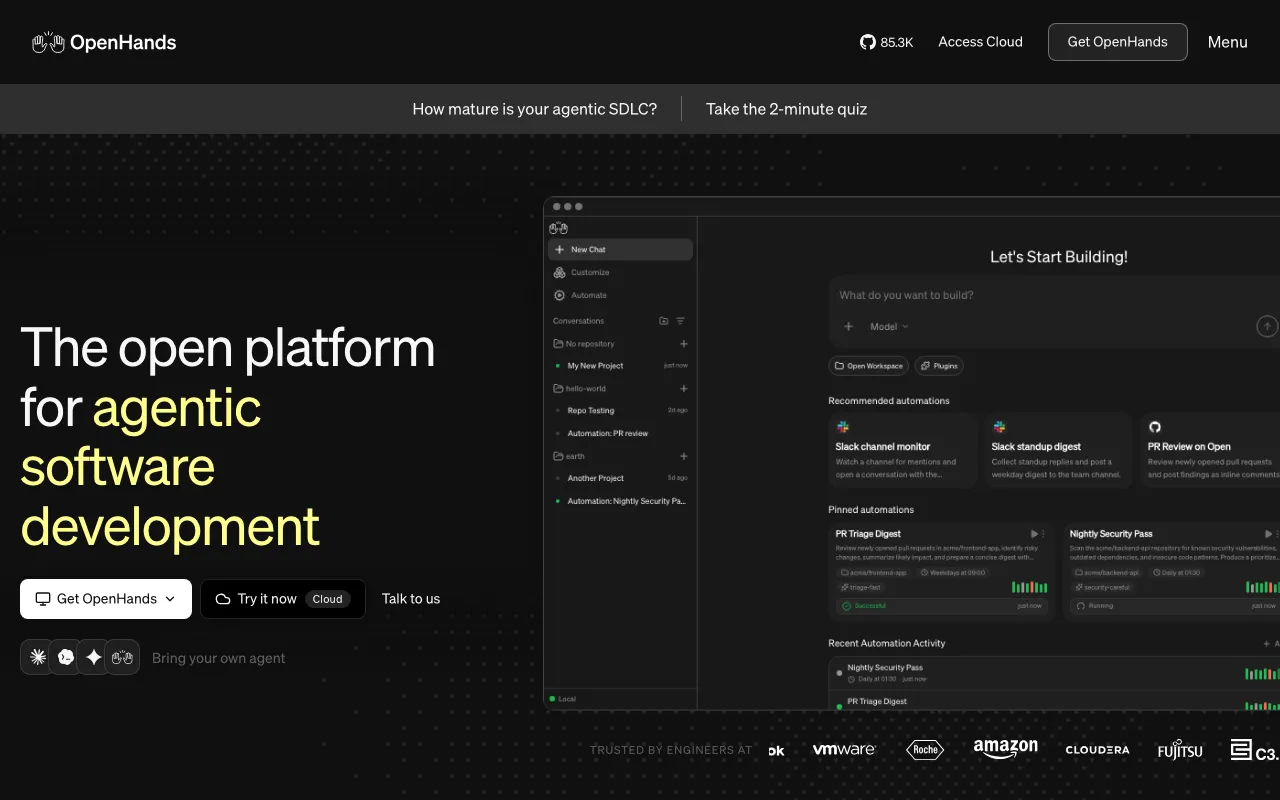Image resolution: width=1280 pixels, height=800 pixels.
Task: Expand the hero Get OpenHands dropdown with chevron
Action: coord(106,599)
